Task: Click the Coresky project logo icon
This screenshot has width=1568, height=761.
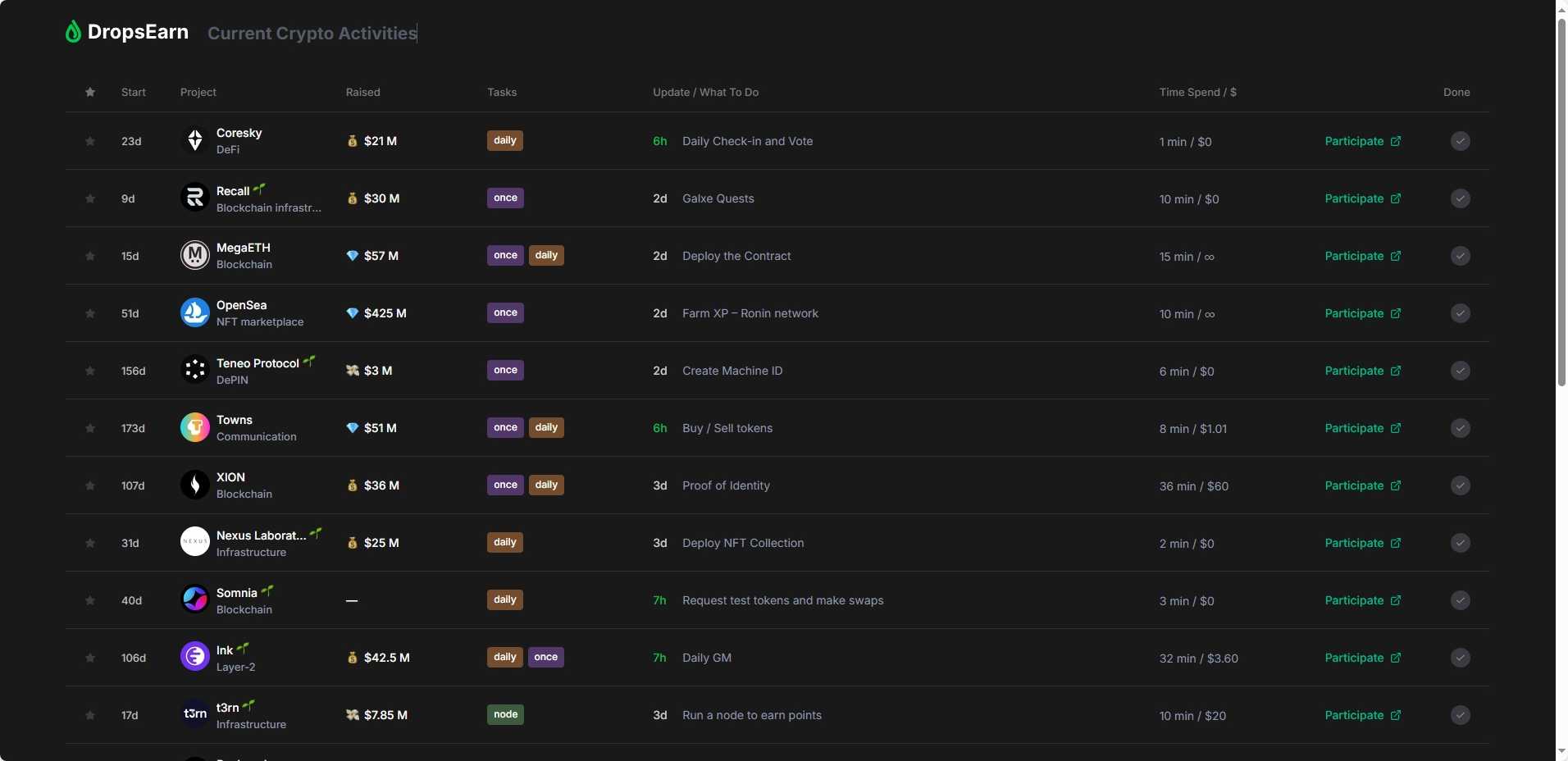Action: tap(194, 141)
